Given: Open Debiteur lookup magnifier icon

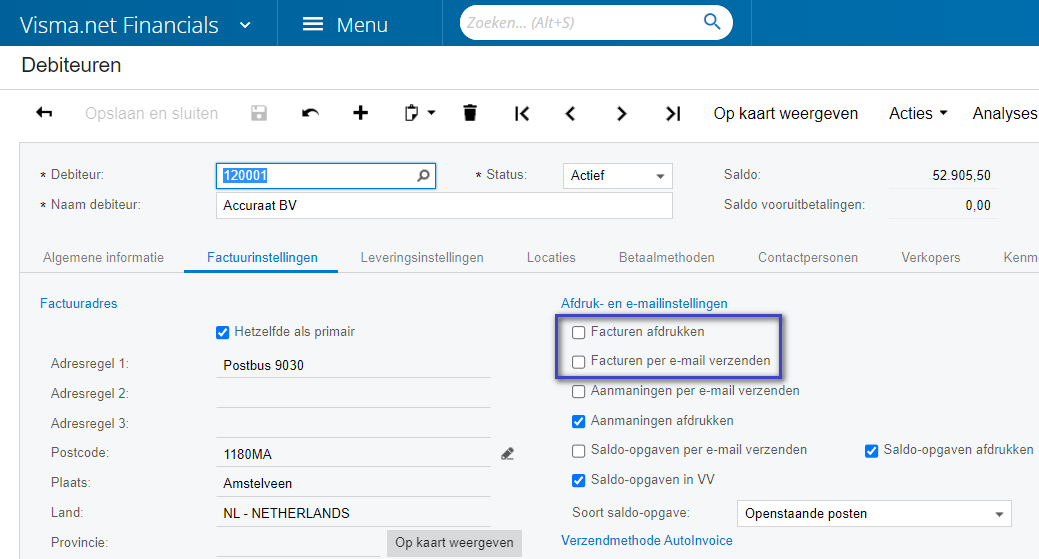Looking at the screenshot, I should click(x=423, y=176).
